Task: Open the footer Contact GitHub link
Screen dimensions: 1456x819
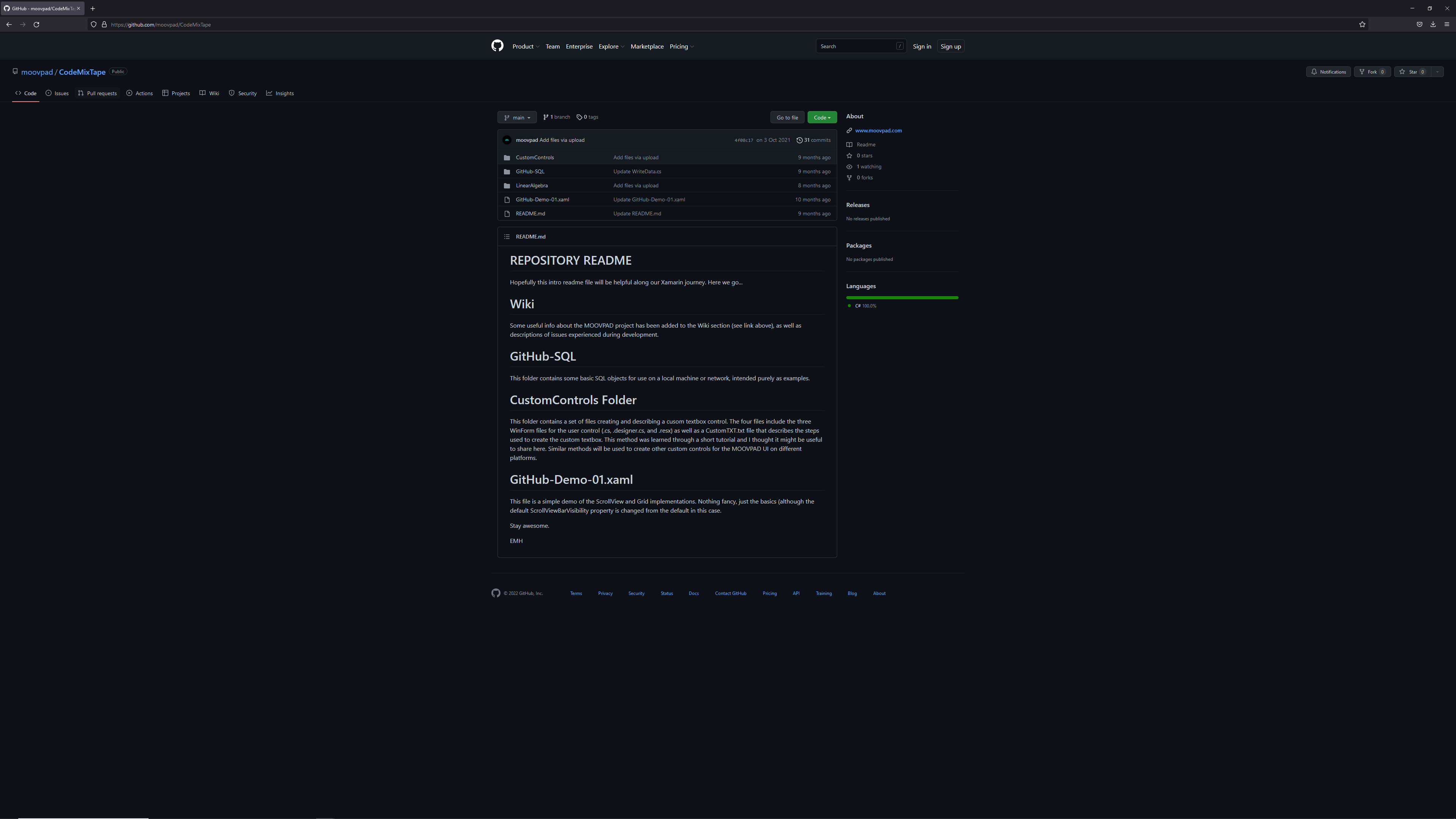Action: (x=730, y=593)
